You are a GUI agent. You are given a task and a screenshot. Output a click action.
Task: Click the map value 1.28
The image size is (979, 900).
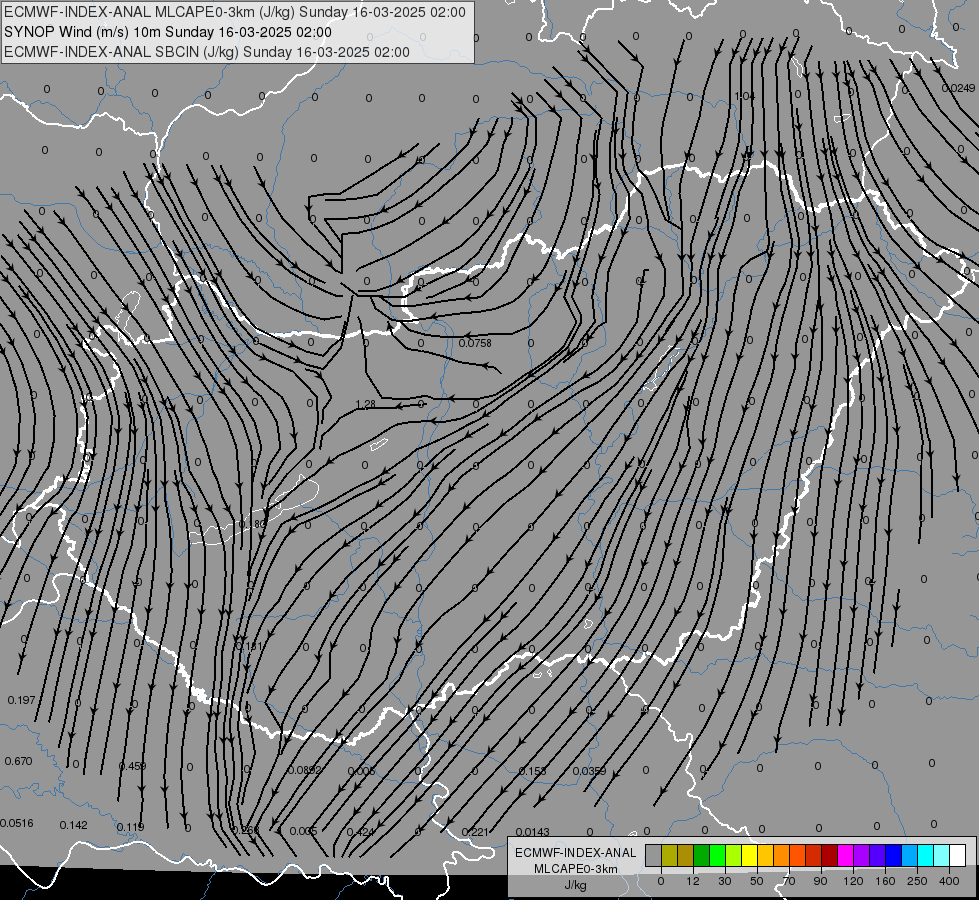click(366, 404)
